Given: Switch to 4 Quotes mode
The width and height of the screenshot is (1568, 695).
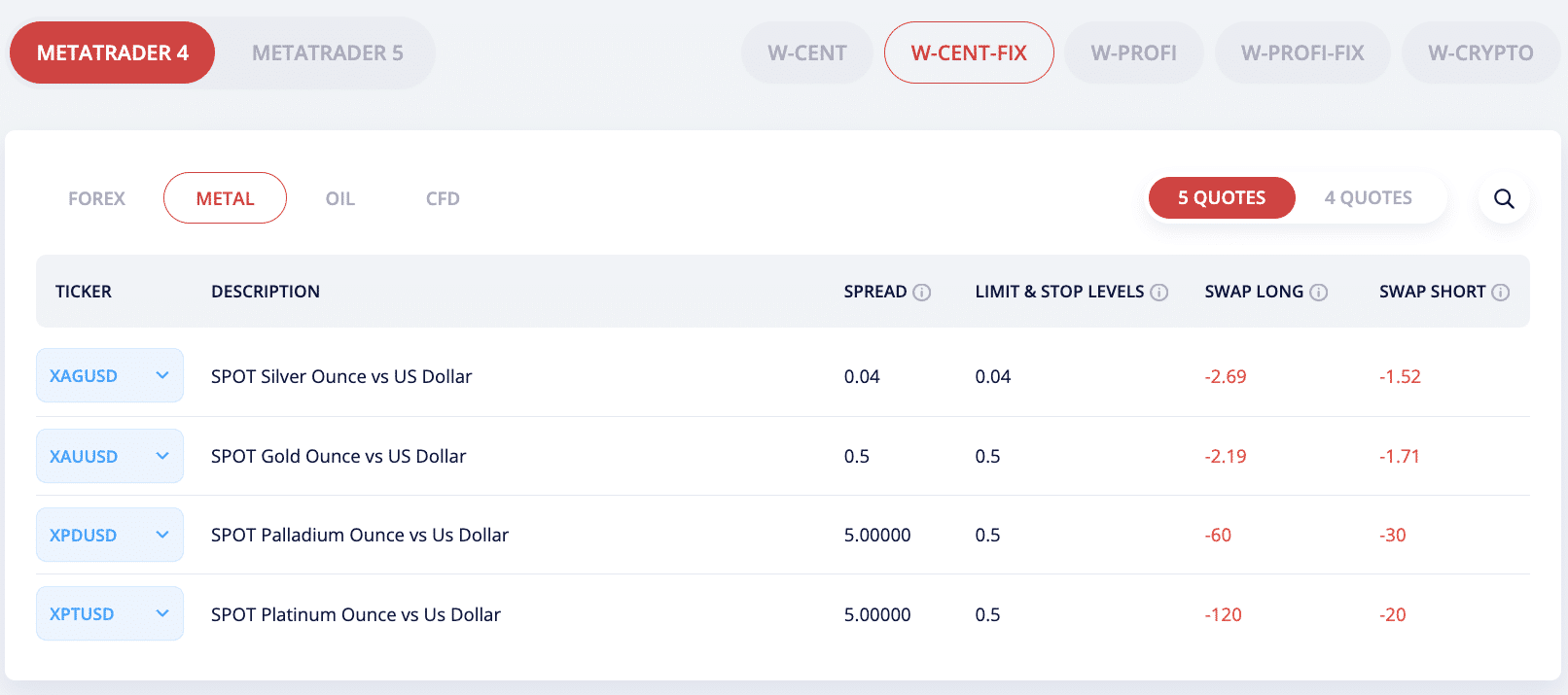Looking at the screenshot, I should tap(1369, 198).
